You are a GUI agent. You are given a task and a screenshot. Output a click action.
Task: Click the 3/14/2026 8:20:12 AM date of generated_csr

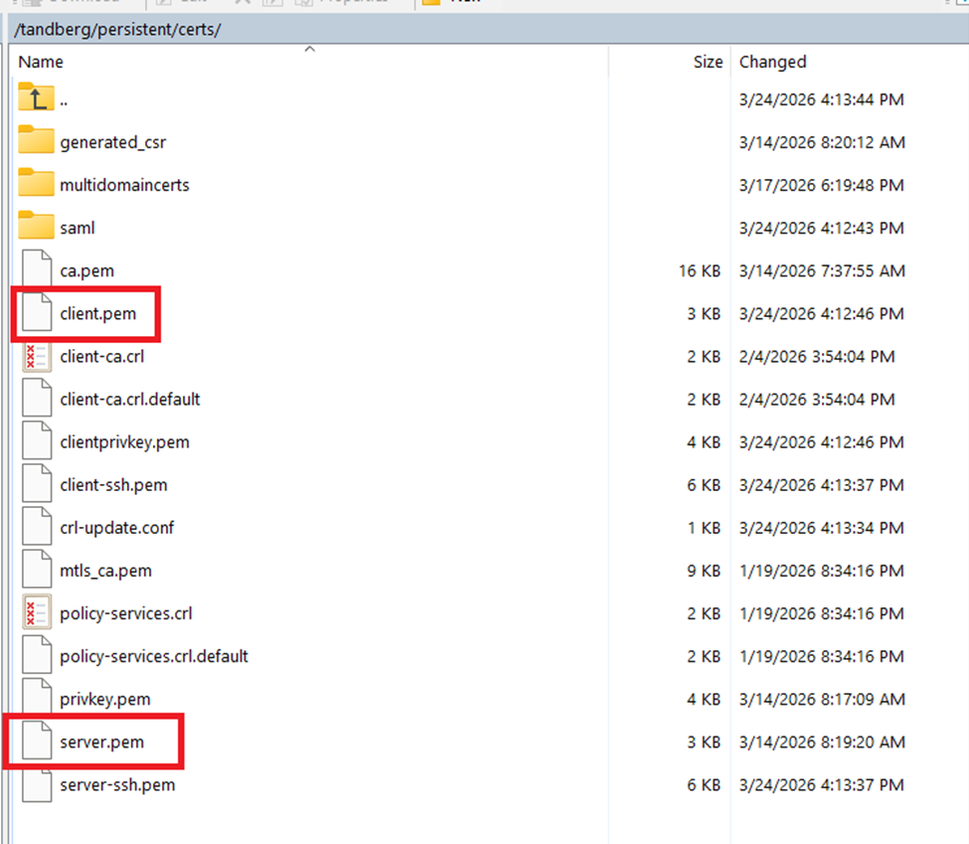(822, 142)
